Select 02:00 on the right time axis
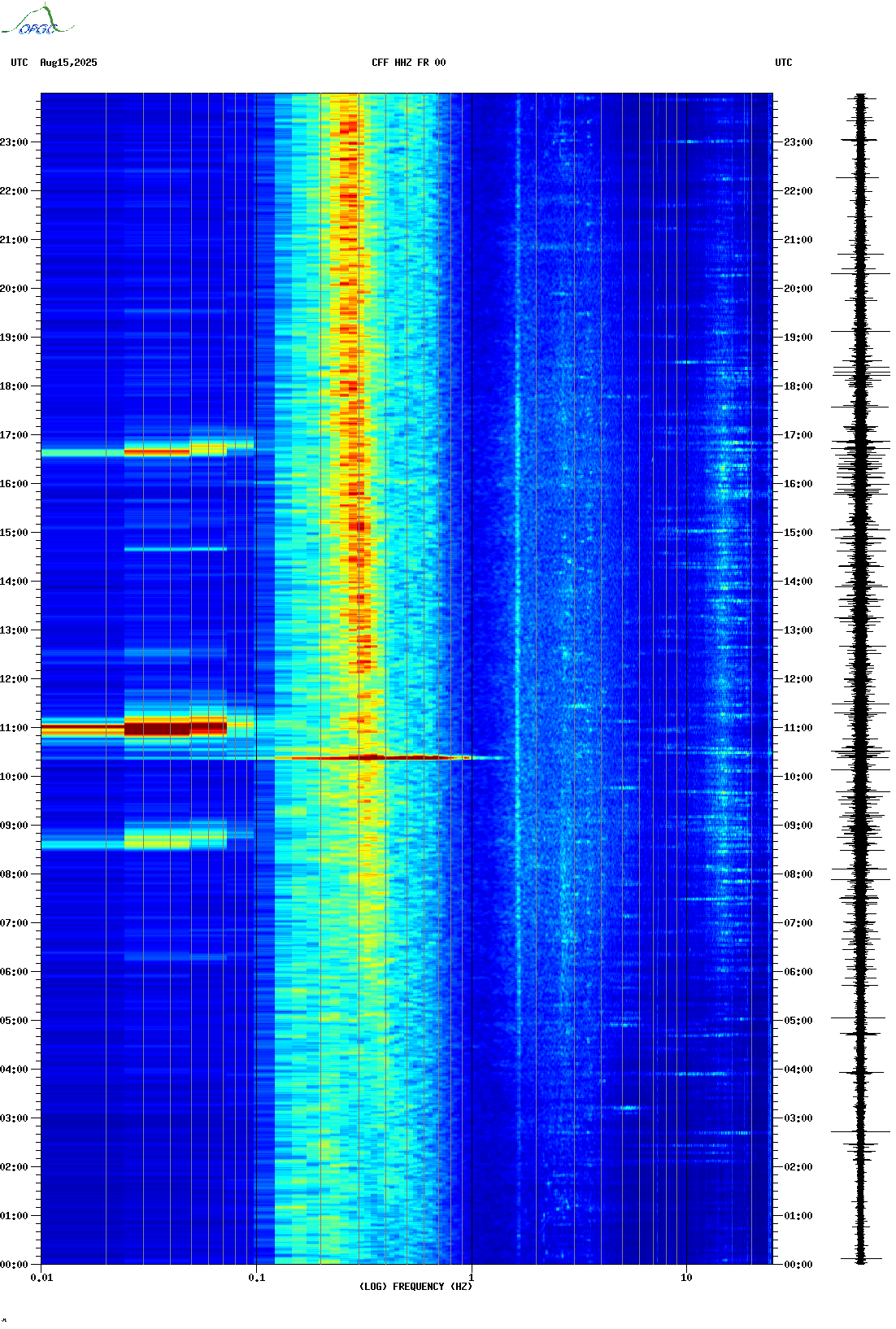Image resolution: width=896 pixels, height=1329 pixels. click(x=798, y=1167)
